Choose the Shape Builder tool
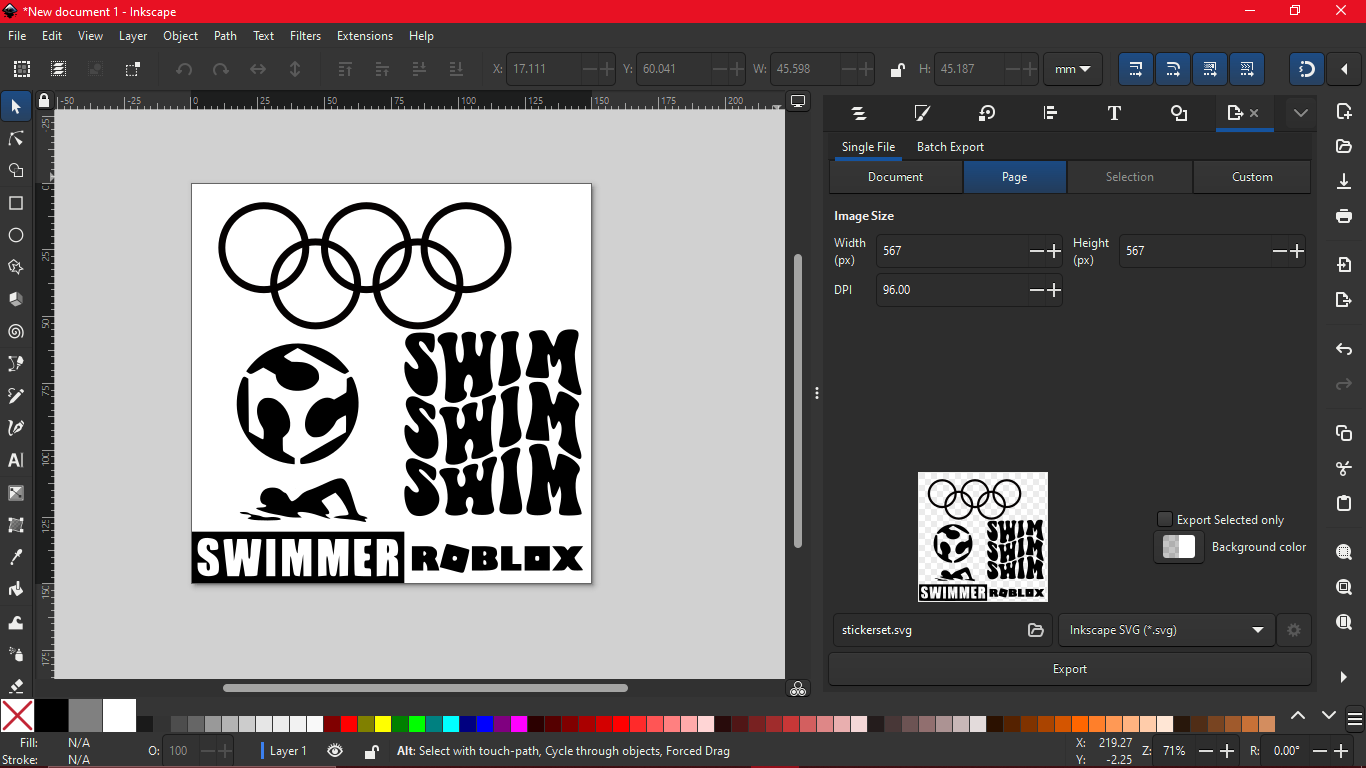 pyautogui.click(x=16, y=171)
